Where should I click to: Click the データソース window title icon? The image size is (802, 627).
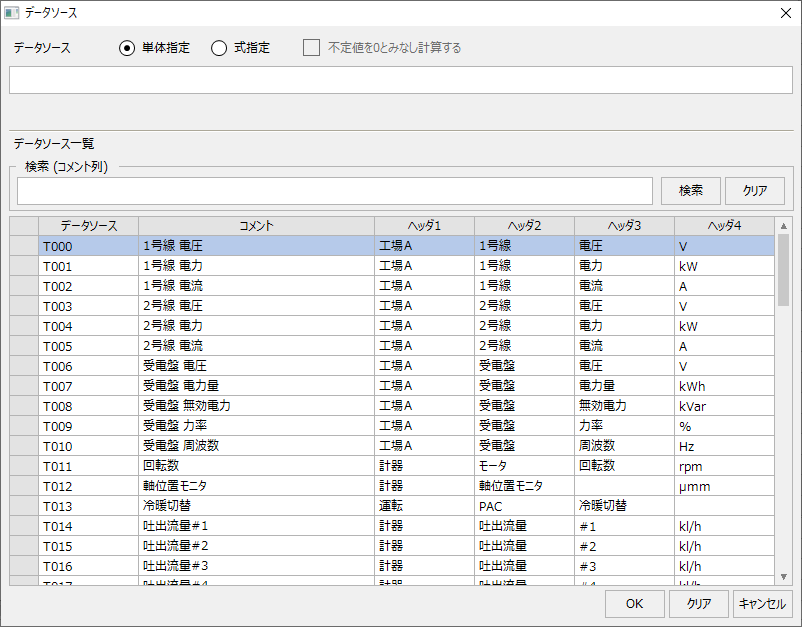pos(12,13)
